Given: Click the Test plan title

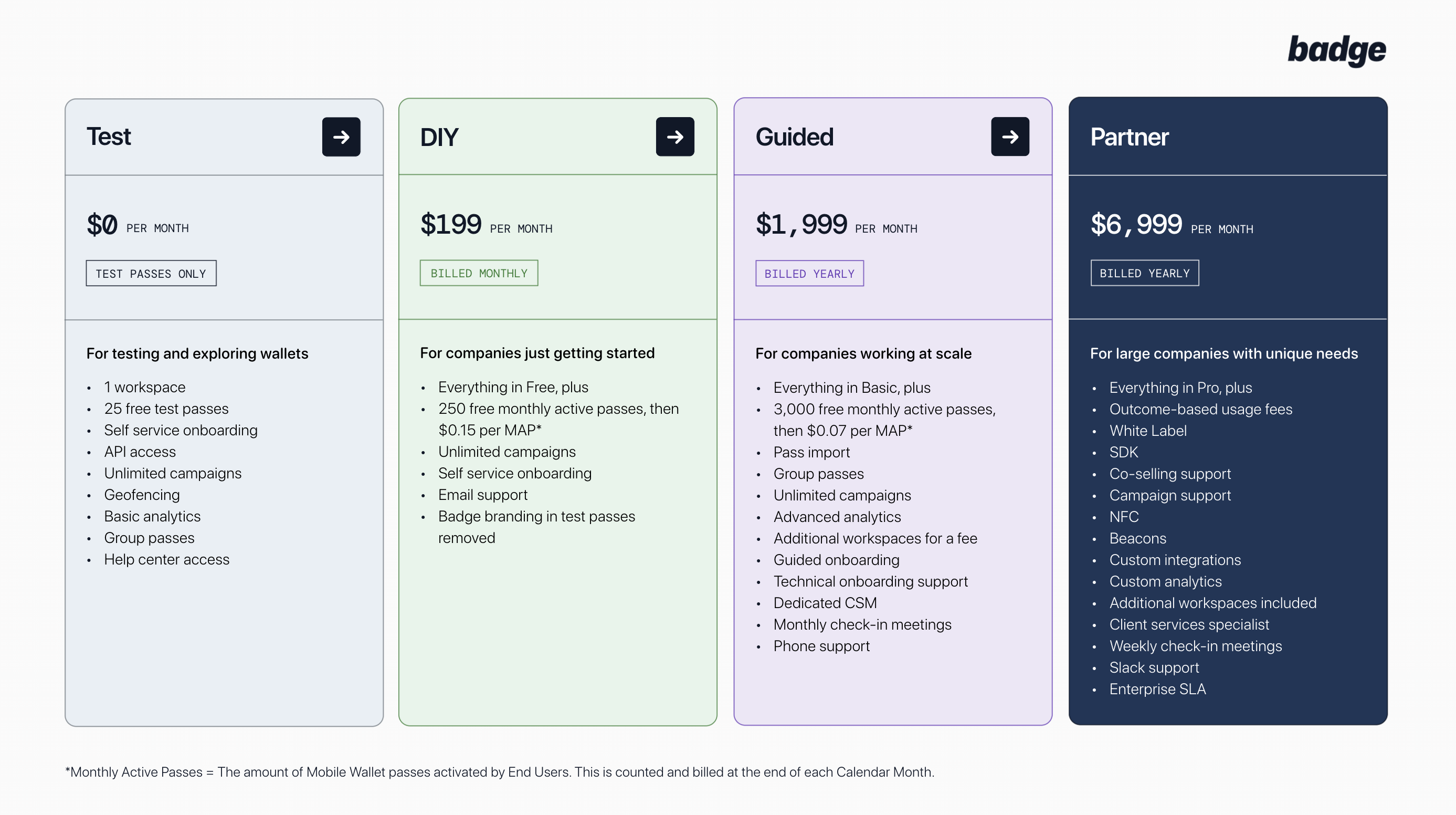Looking at the screenshot, I should coord(109,137).
